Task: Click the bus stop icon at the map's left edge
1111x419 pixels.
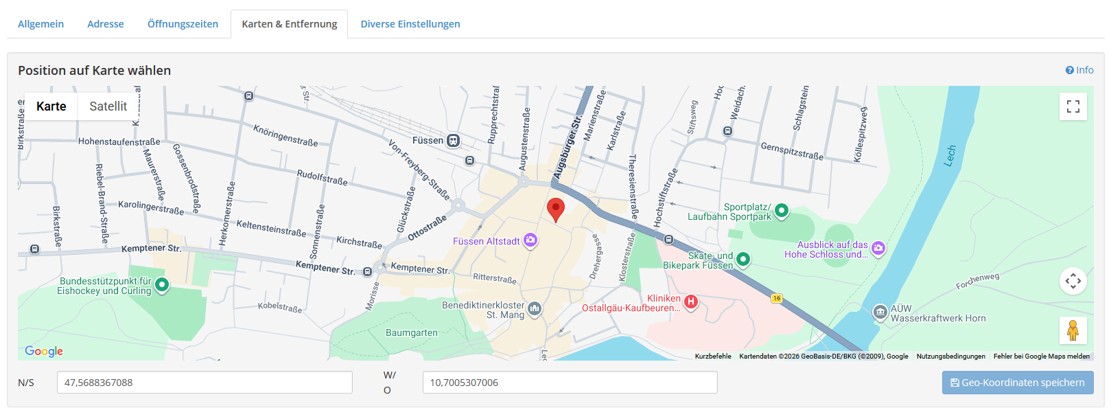Action: 34,249
